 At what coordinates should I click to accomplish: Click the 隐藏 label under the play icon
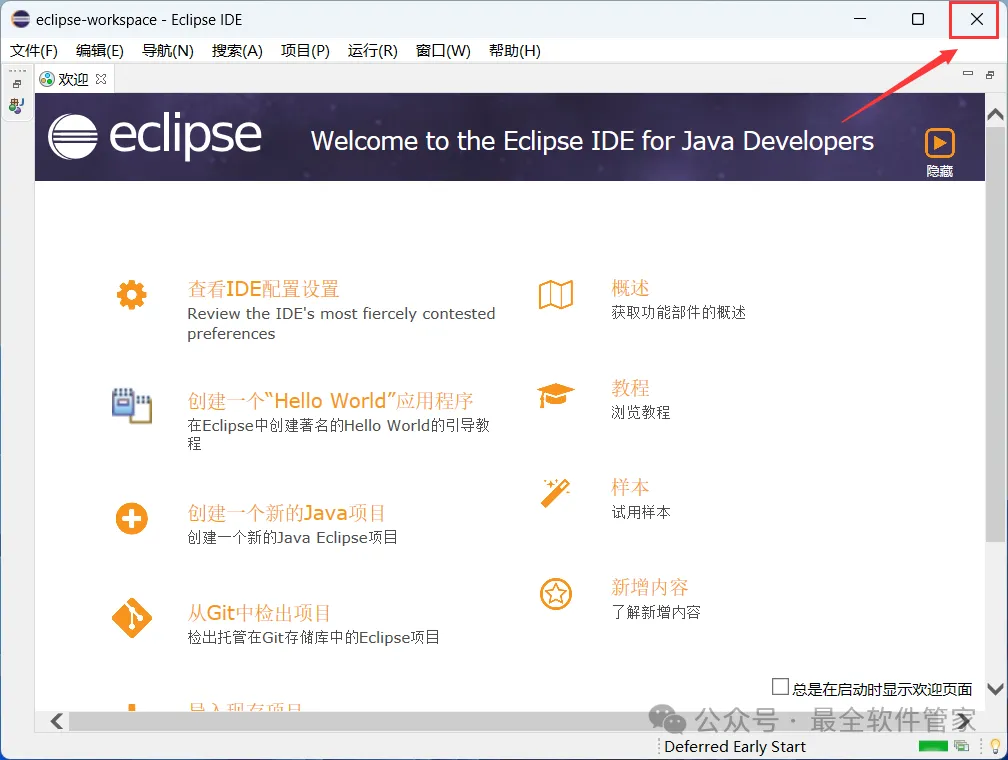(x=939, y=171)
